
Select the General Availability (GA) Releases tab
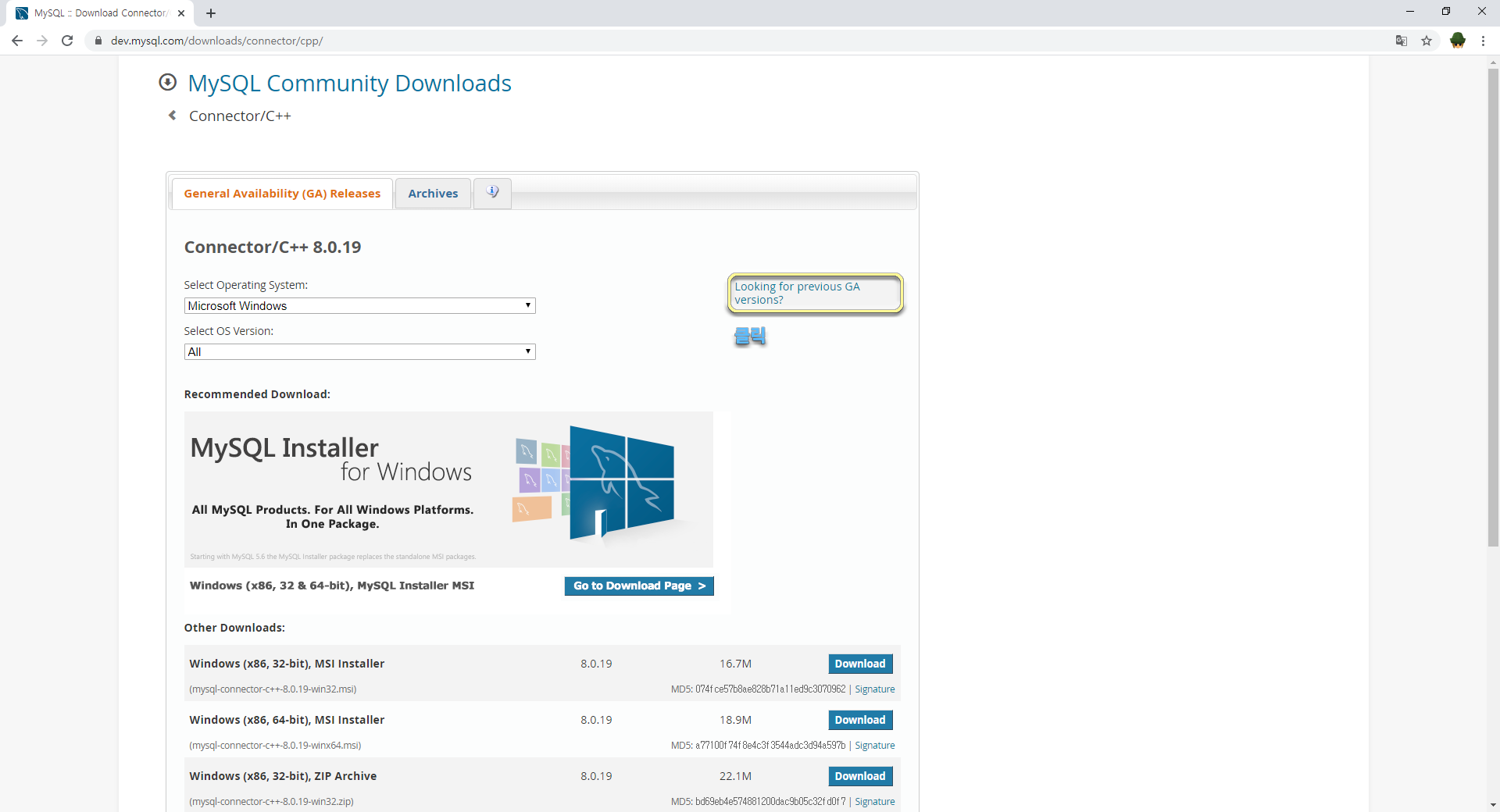(x=282, y=194)
